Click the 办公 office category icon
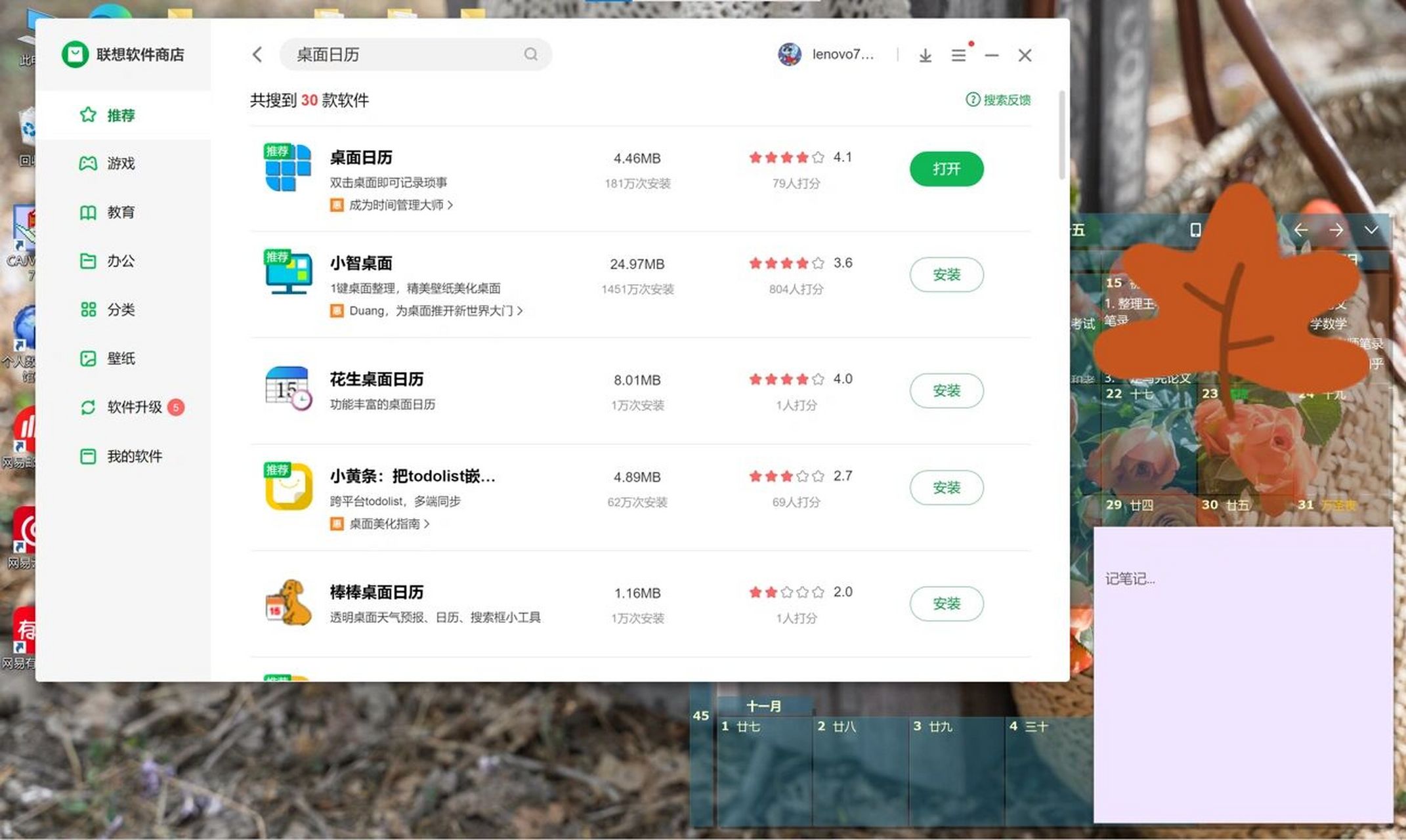 click(x=87, y=261)
